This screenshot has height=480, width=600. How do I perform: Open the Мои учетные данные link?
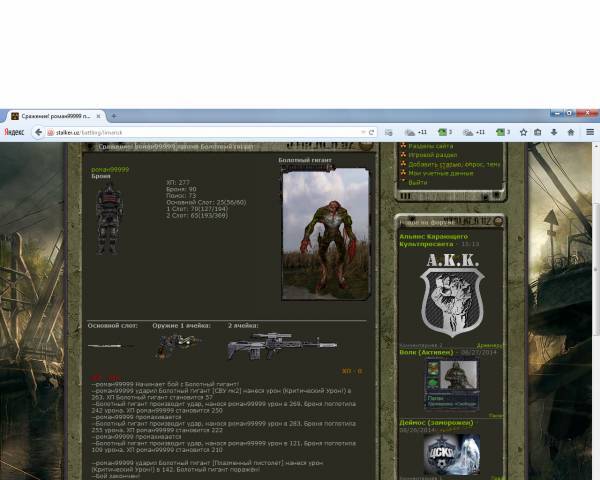click(x=440, y=173)
